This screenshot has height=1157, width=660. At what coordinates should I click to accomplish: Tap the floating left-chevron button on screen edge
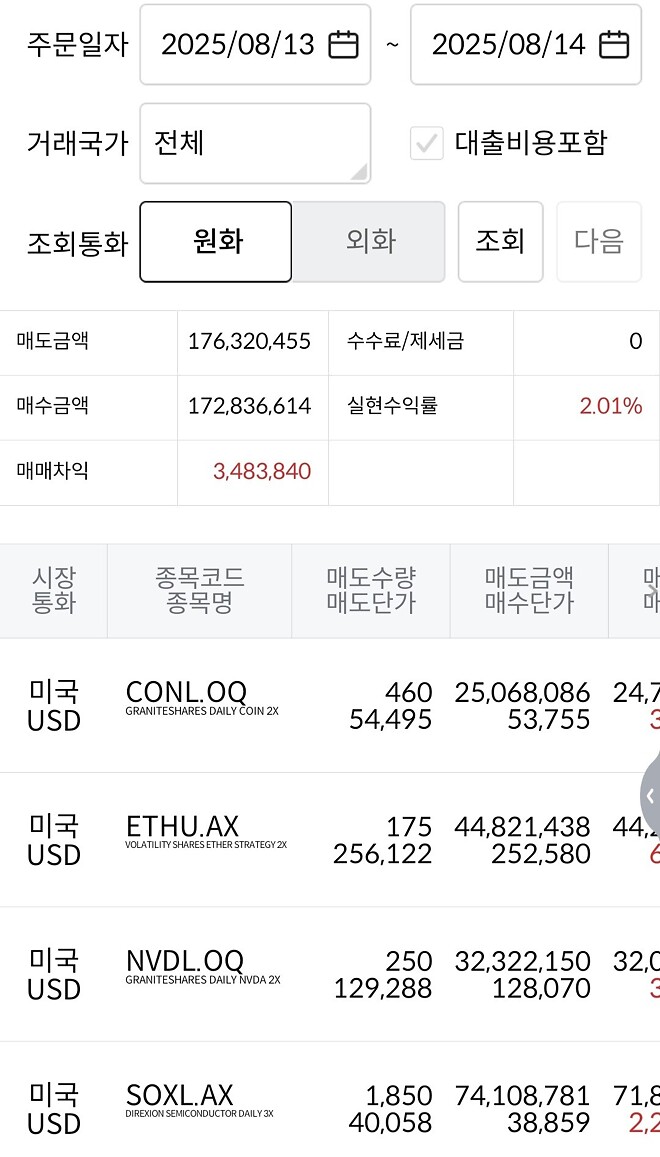click(x=651, y=797)
